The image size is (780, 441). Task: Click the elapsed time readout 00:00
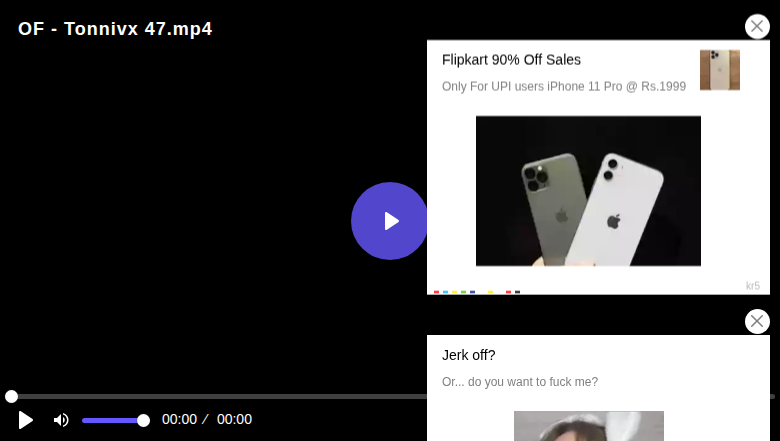tap(179, 420)
